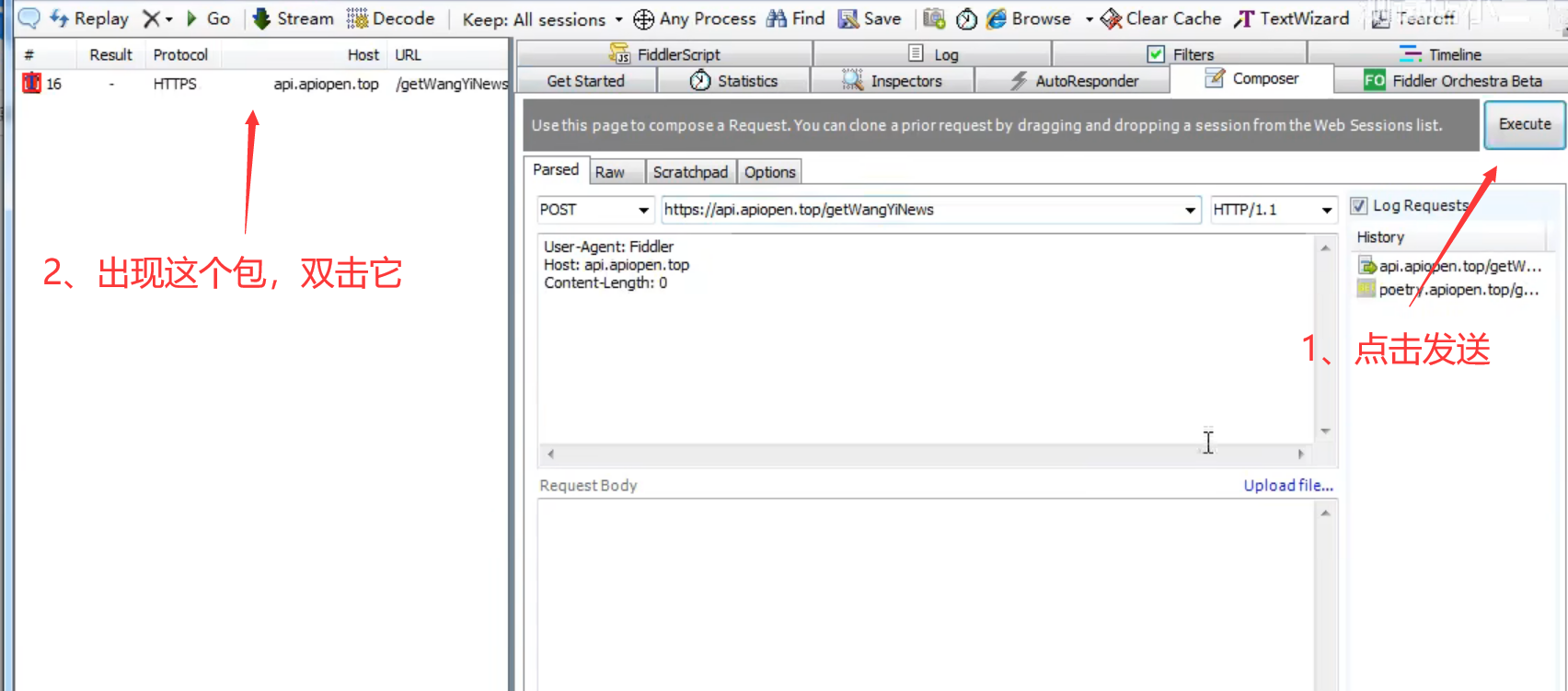The image size is (1568, 691).
Task: Select api.apiopen.top/getW... history entry
Action: click(1450, 266)
